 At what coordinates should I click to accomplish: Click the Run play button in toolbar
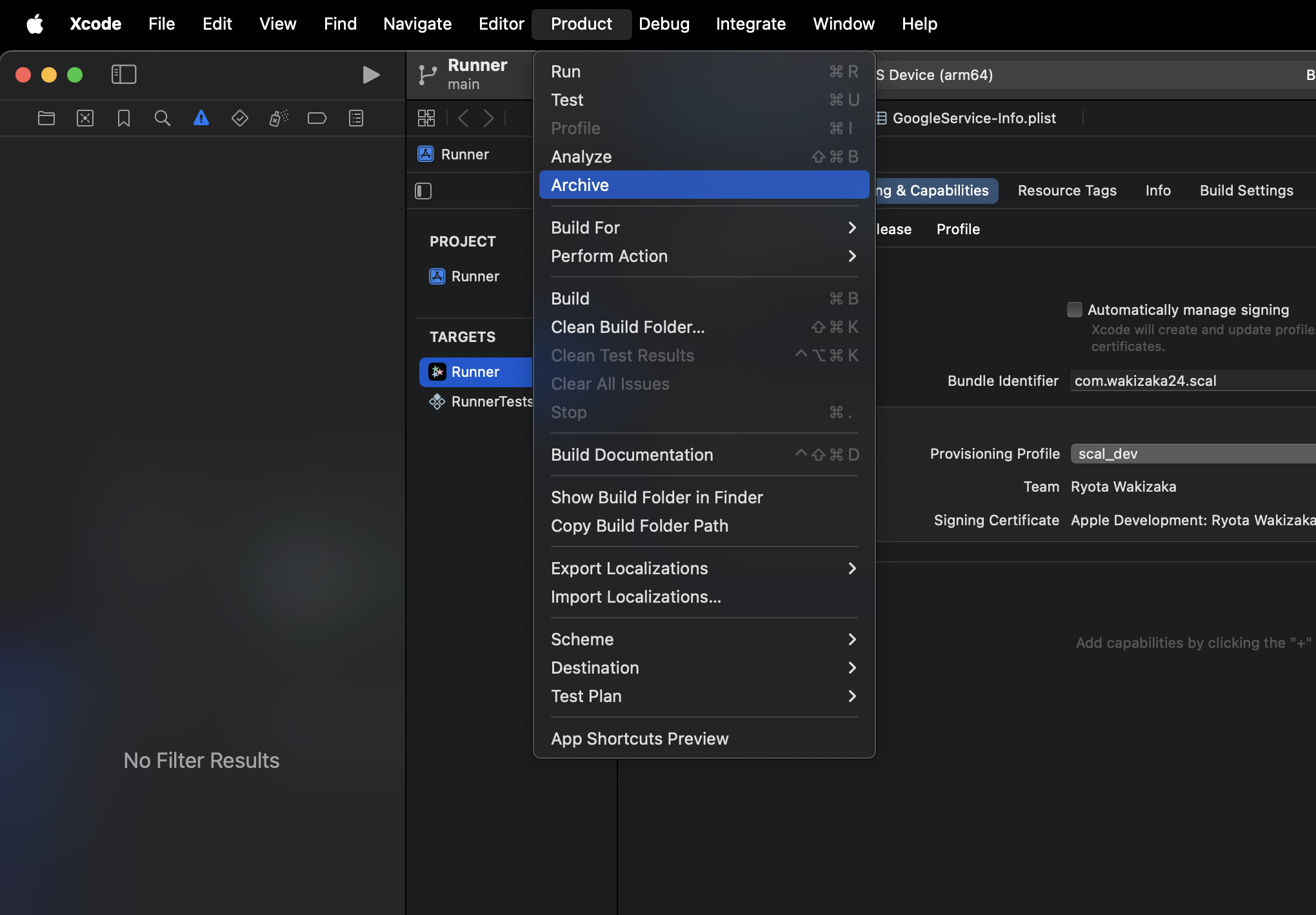[x=370, y=75]
